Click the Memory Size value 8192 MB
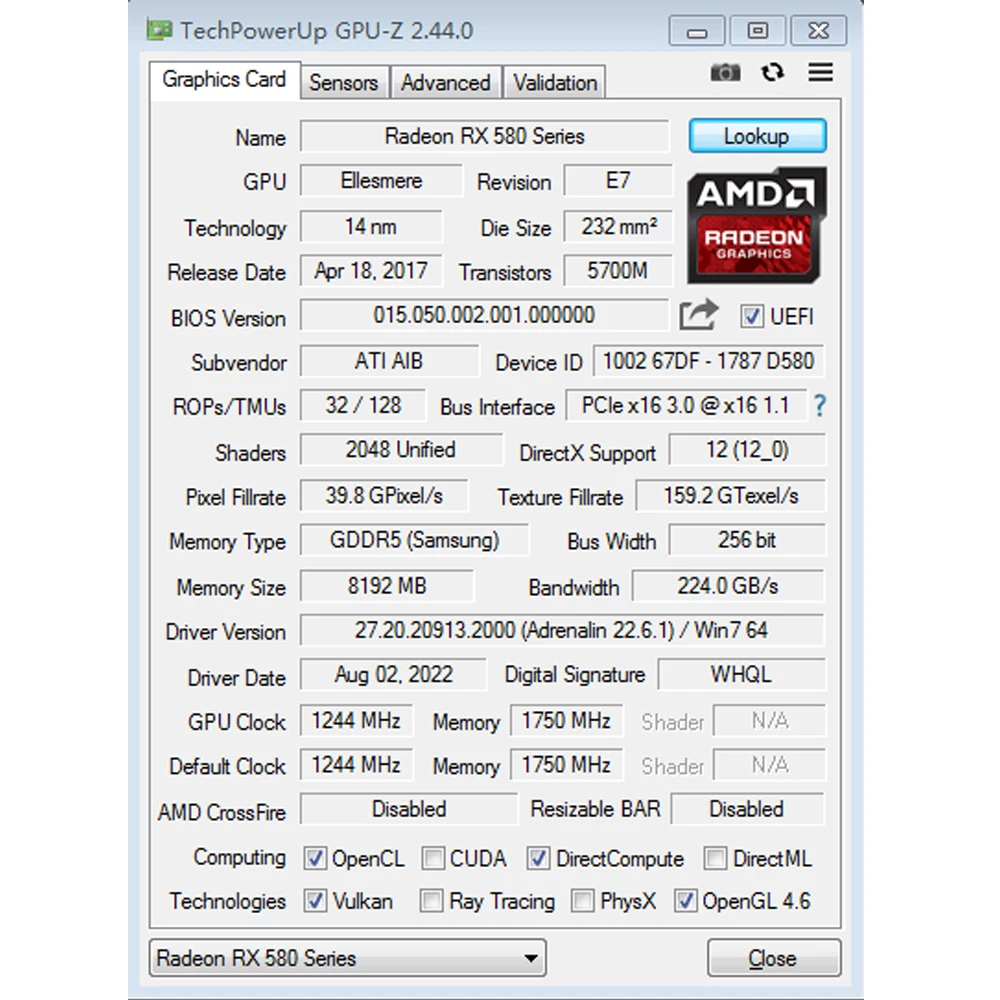Image resolution: width=1000 pixels, height=1000 pixels. point(387,585)
